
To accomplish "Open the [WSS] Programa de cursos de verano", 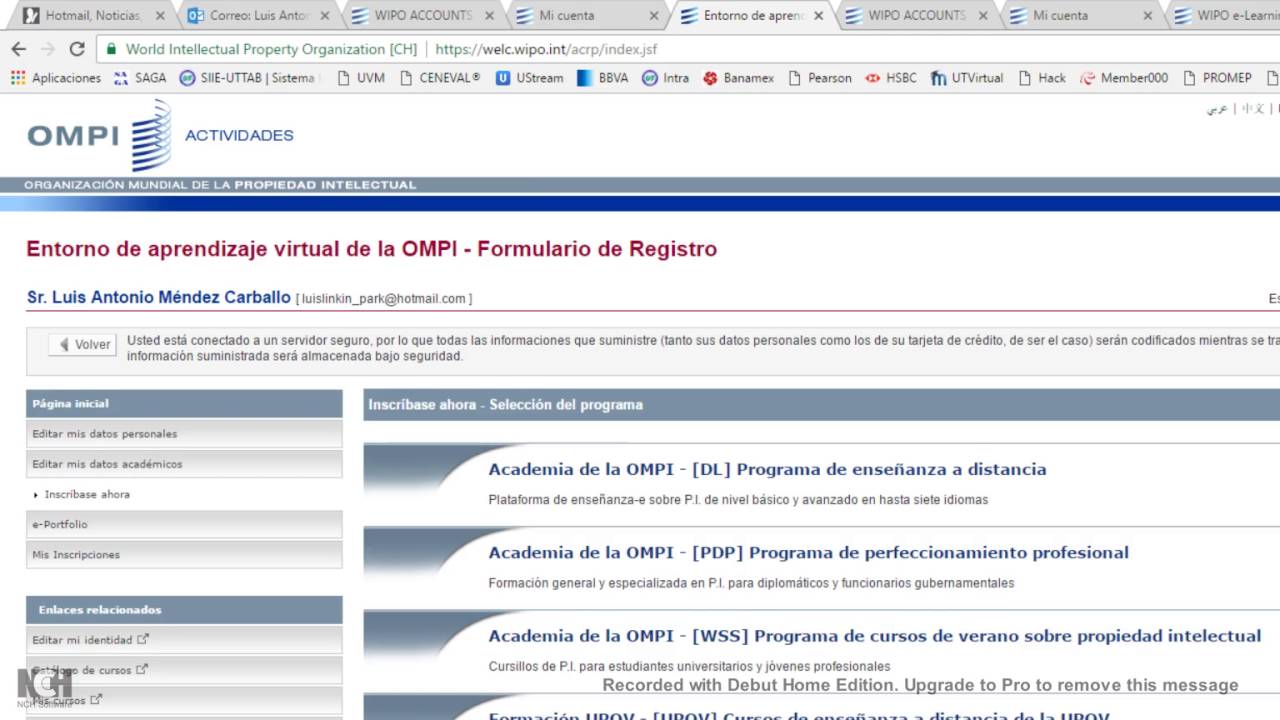I will (x=874, y=636).
